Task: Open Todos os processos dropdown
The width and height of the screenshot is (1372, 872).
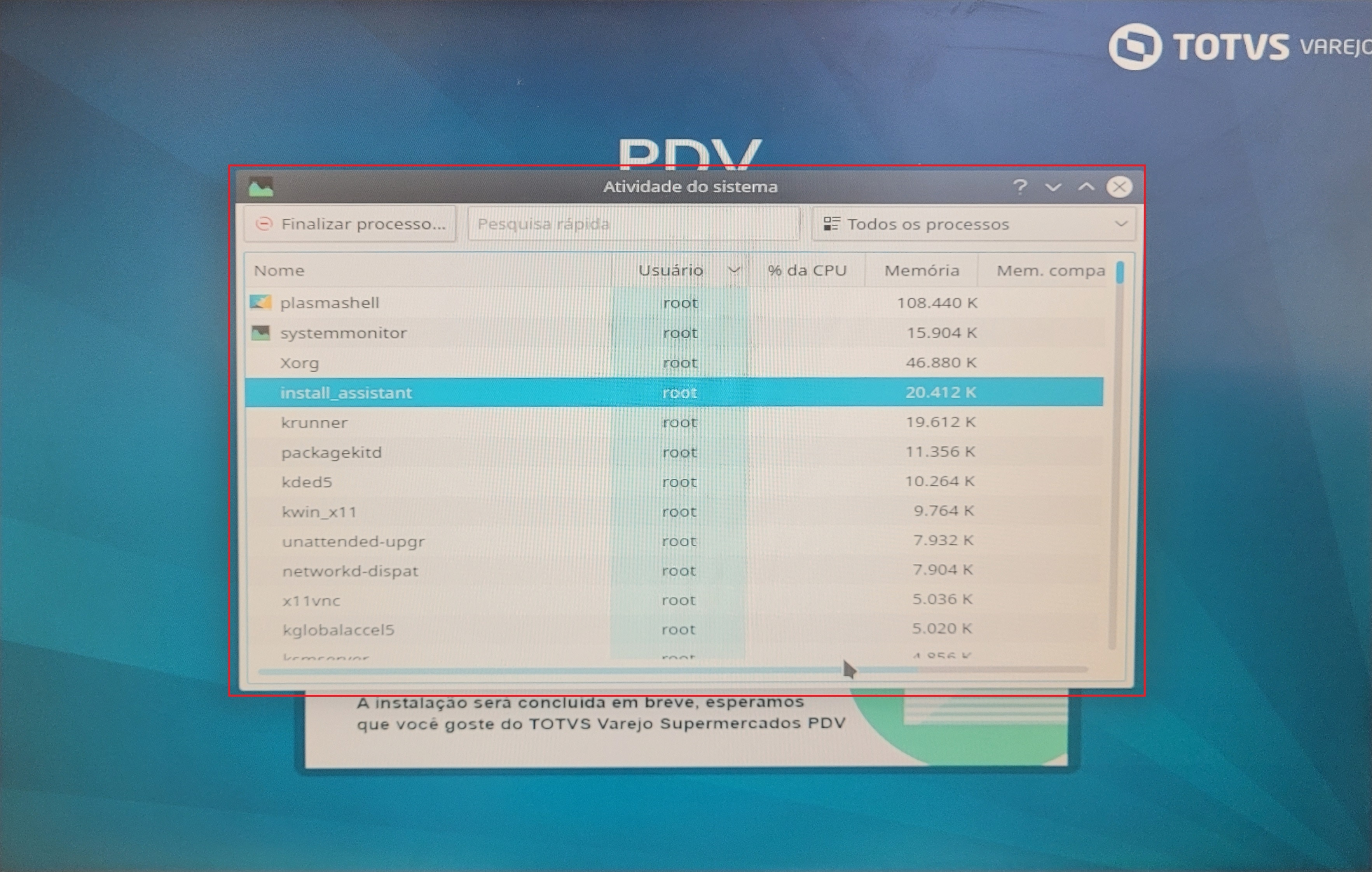Action: pos(973,224)
